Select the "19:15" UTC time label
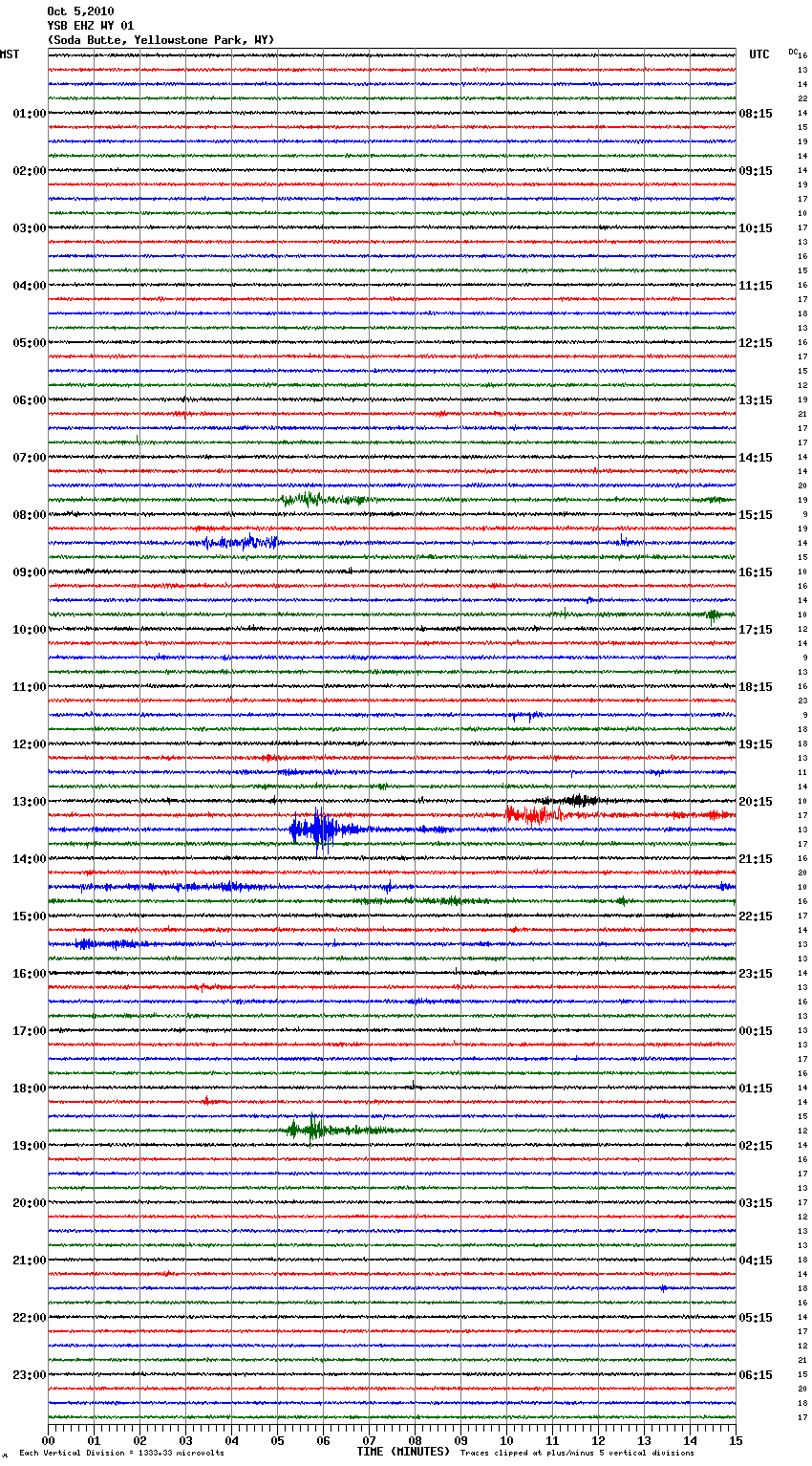This screenshot has width=812, height=1466. click(756, 744)
